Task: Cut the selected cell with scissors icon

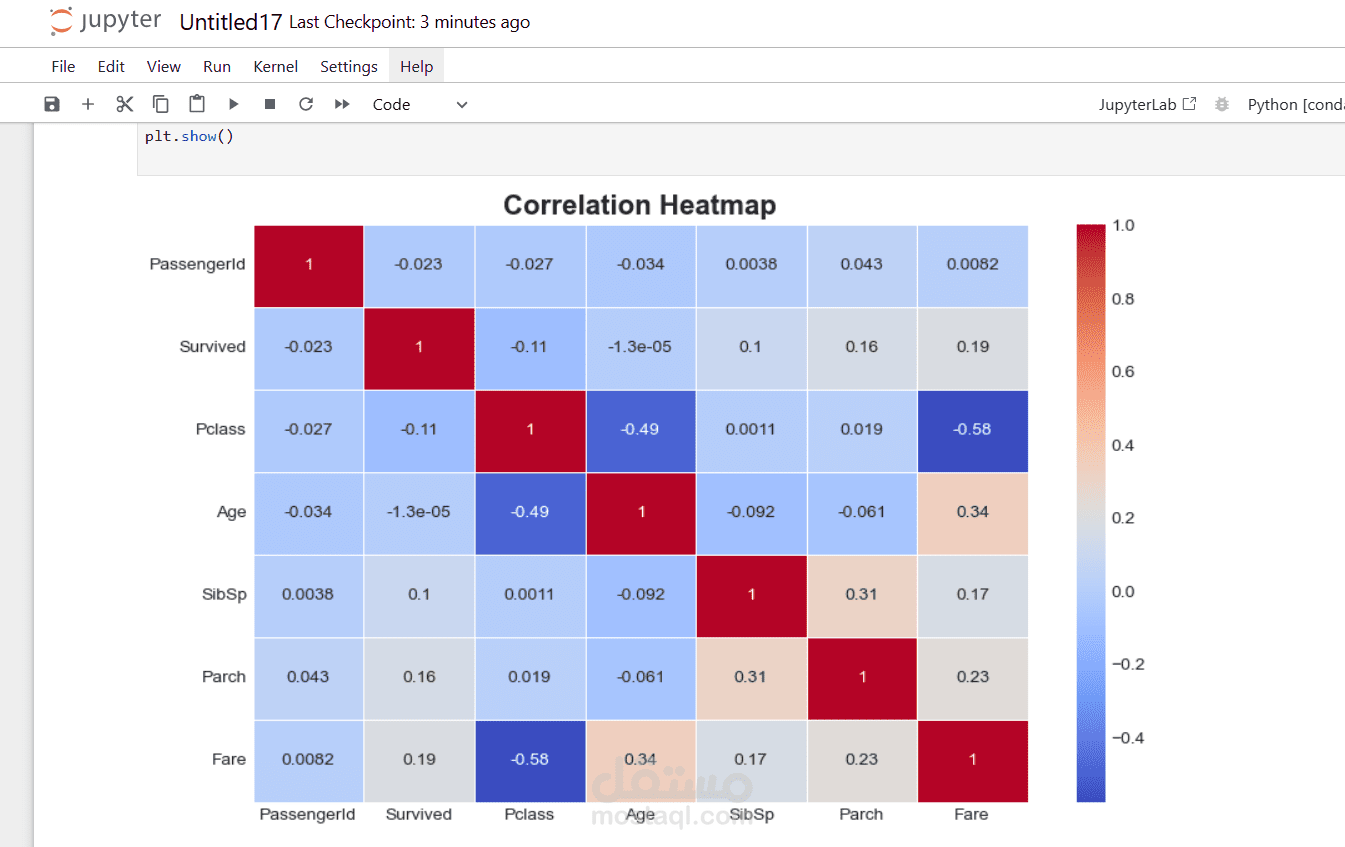Action: click(124, 104)
